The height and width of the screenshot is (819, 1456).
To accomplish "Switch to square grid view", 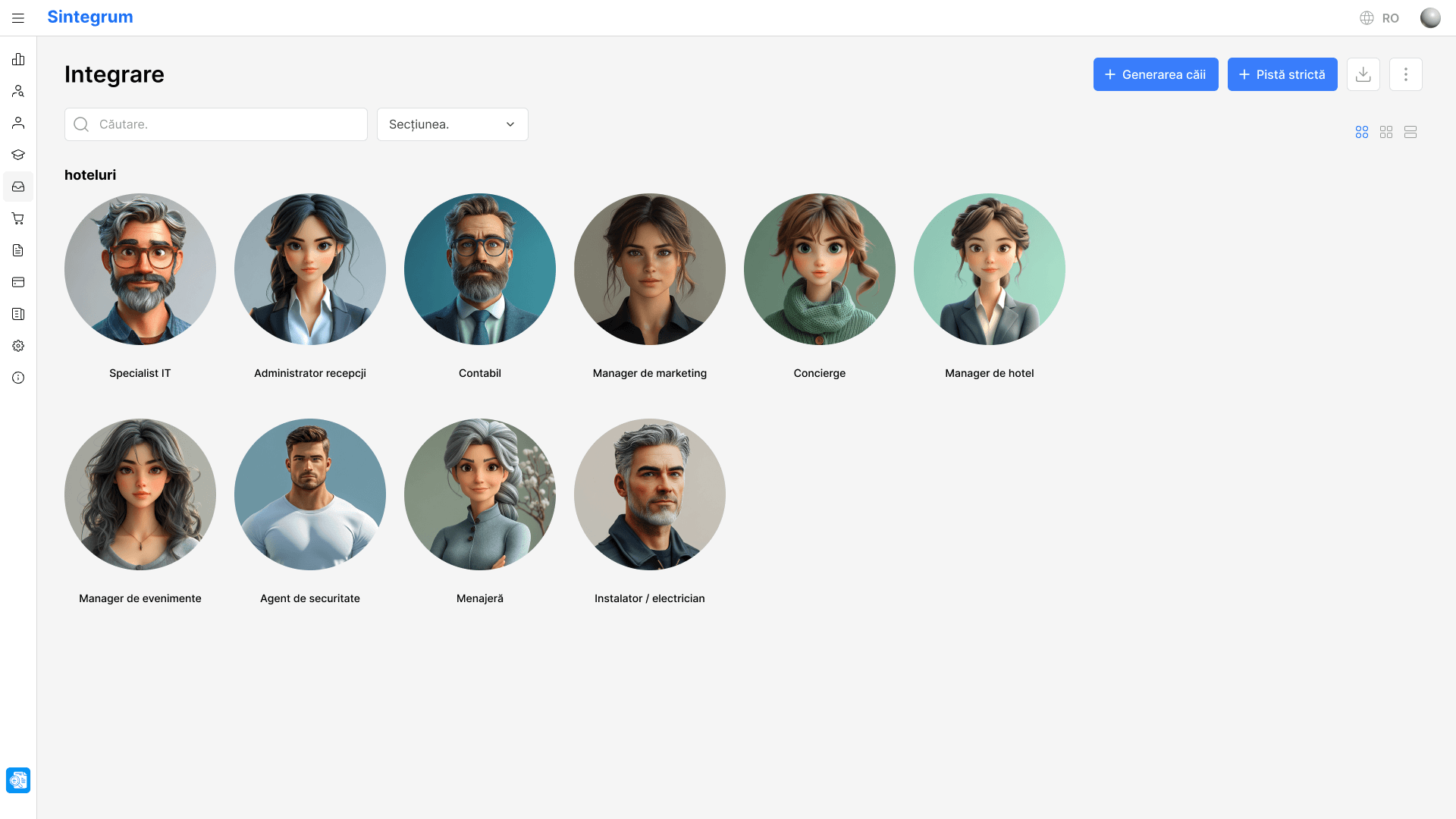I will (1385, 132).
